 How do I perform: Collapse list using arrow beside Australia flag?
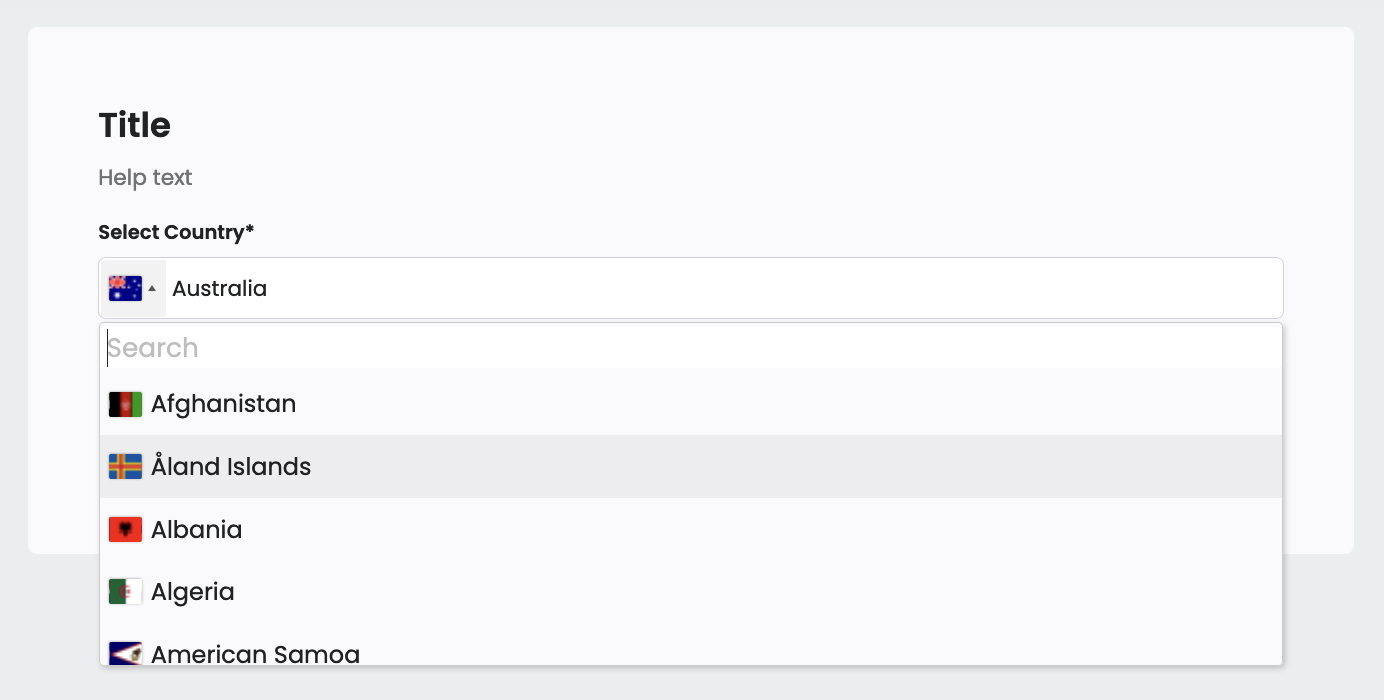pos(152,289)
